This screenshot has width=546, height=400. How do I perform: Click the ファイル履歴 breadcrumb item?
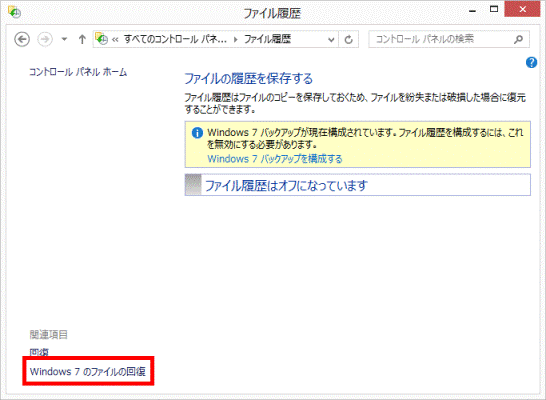(267, 39)
